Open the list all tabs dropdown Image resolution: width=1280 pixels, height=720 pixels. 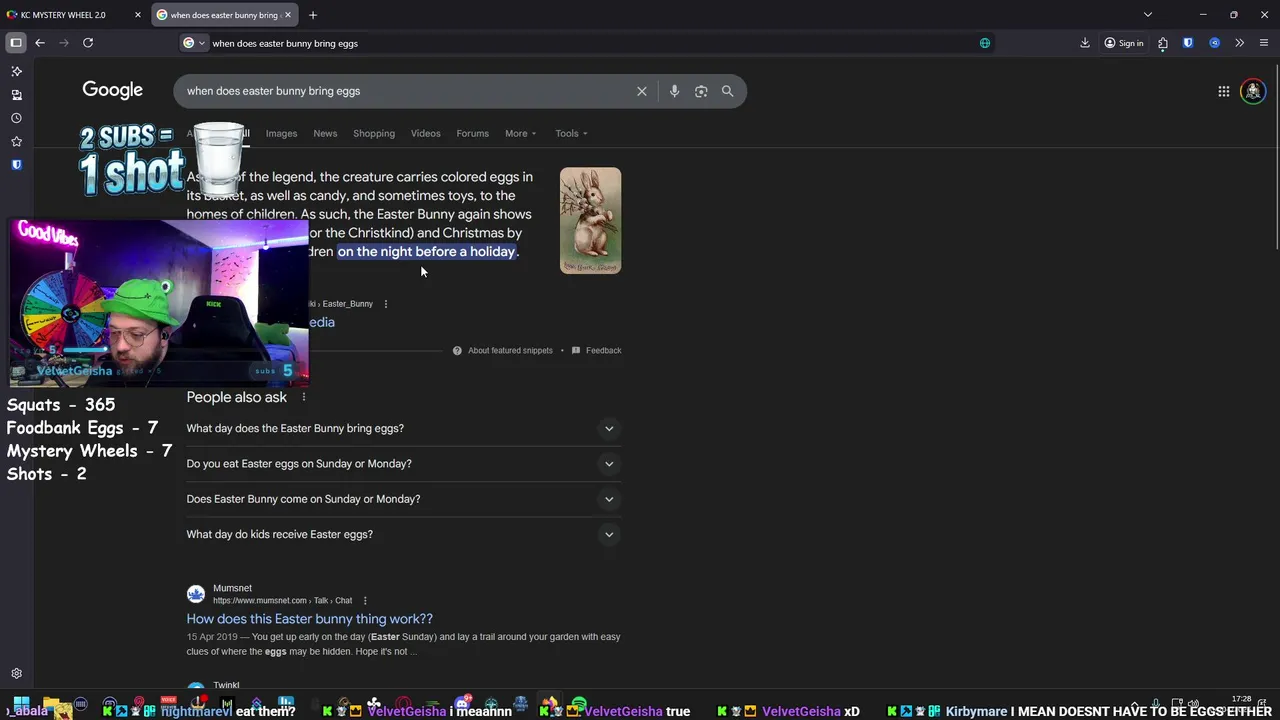tap(1148, 15)
